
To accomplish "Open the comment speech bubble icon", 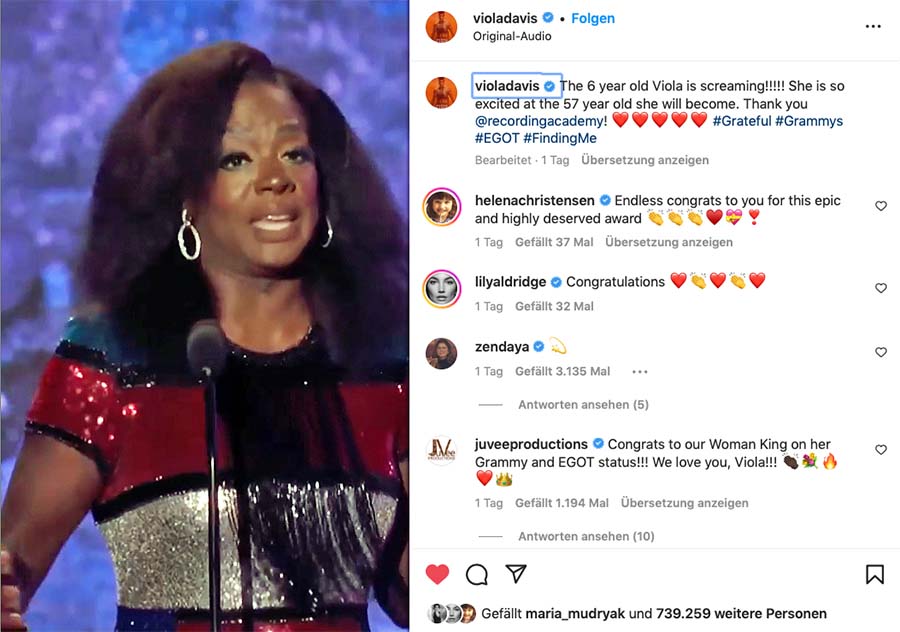I will [x=477, y=574].
